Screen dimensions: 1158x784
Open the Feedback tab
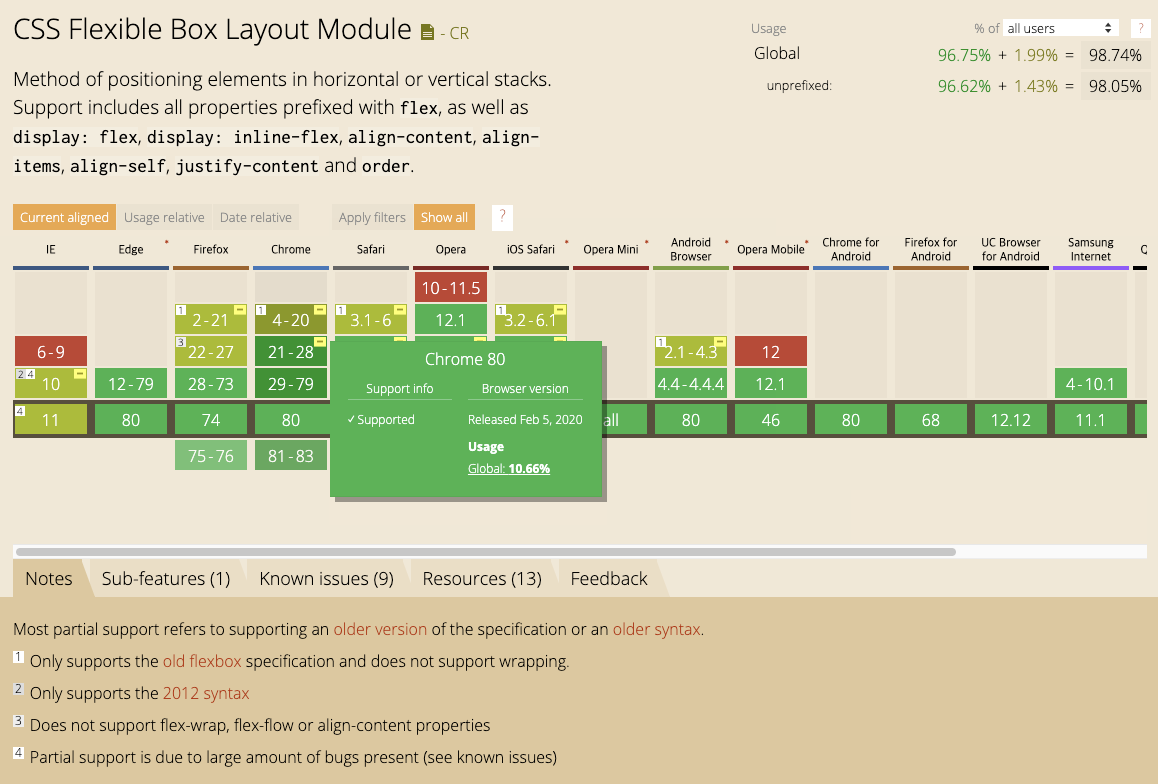click(x=609, y=578)
